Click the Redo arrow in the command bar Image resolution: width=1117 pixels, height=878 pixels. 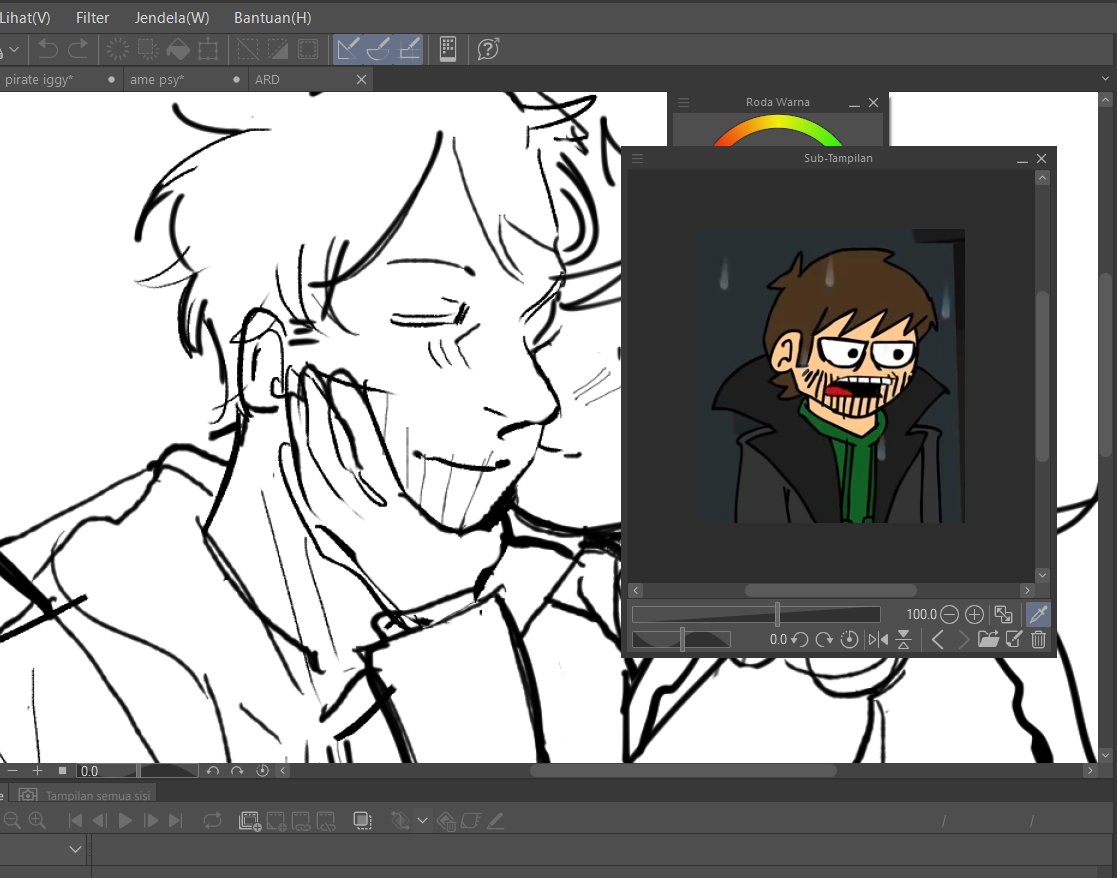tap(78, 49)
